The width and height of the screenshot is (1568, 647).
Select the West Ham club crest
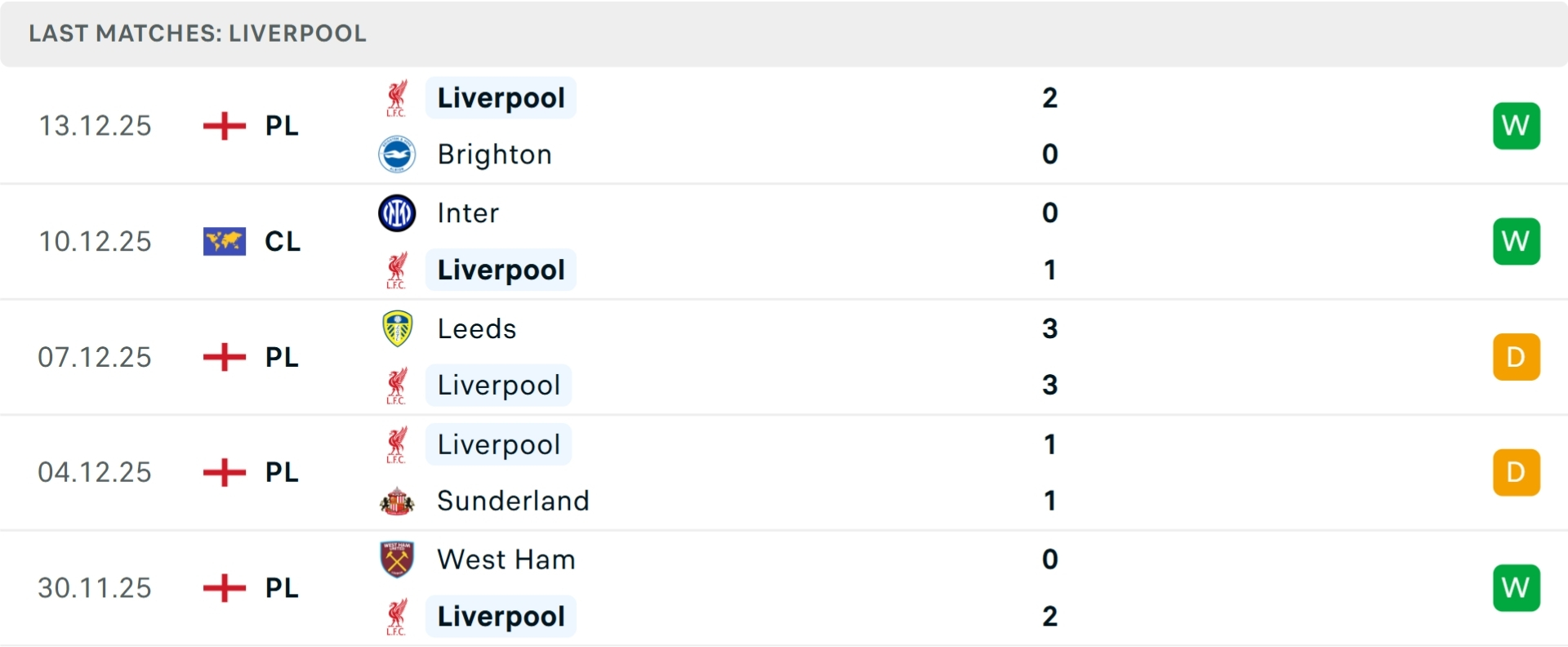(x=398, y=560)
